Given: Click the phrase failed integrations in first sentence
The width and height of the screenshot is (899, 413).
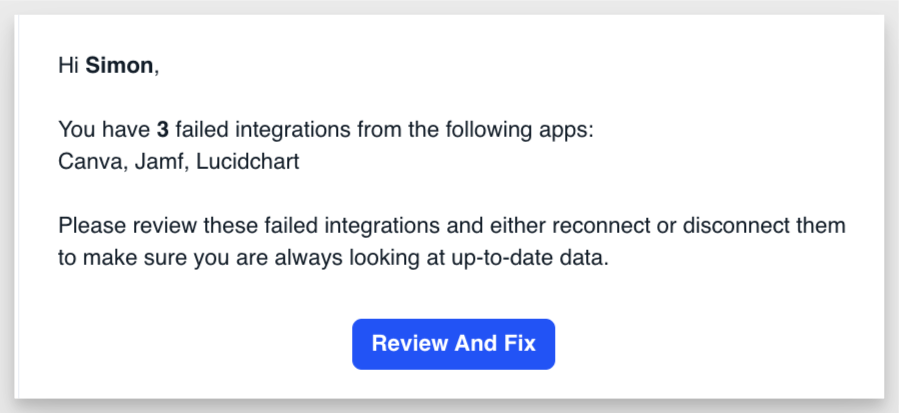Looking at the screenshot, I should tap(263, 130).
